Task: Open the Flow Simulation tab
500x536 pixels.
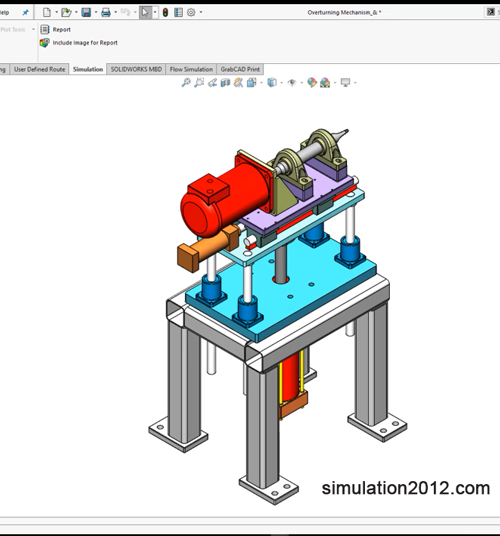Action: click(x=191, y=69)
